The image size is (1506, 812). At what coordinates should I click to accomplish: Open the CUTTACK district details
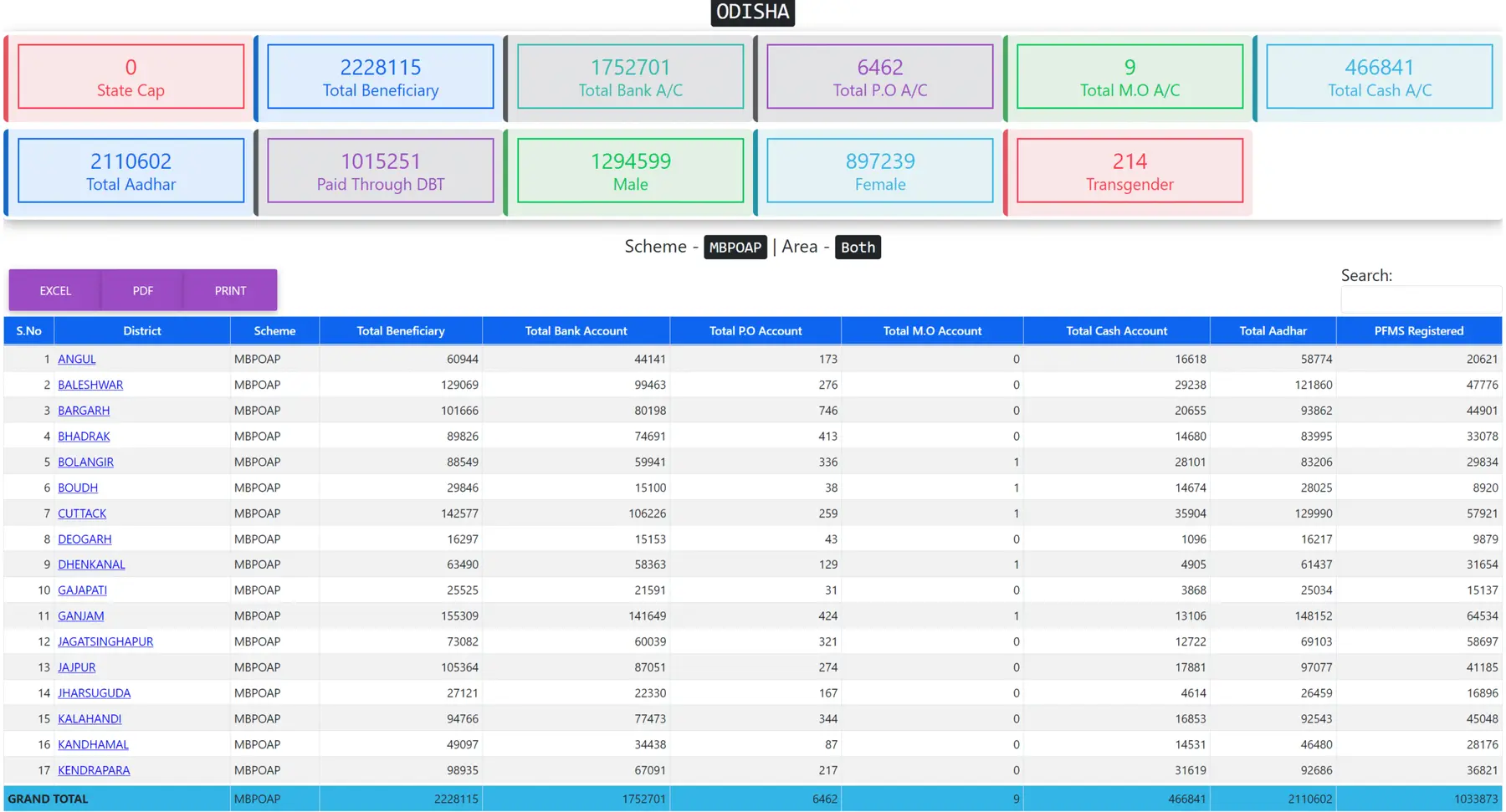81,513
